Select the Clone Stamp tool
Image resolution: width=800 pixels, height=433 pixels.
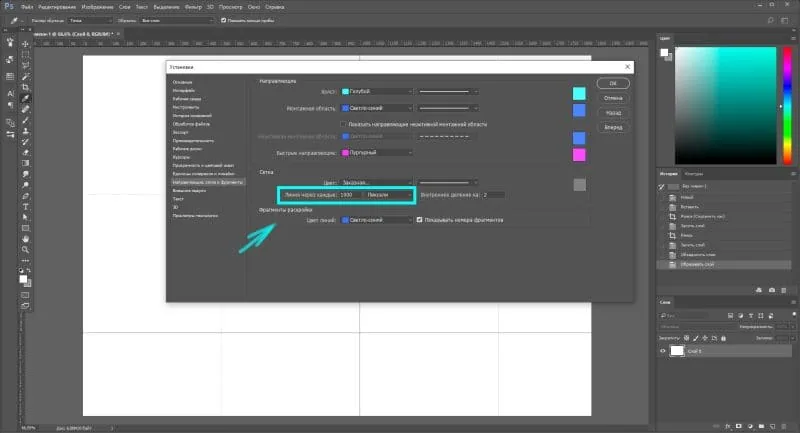point(25,131)
